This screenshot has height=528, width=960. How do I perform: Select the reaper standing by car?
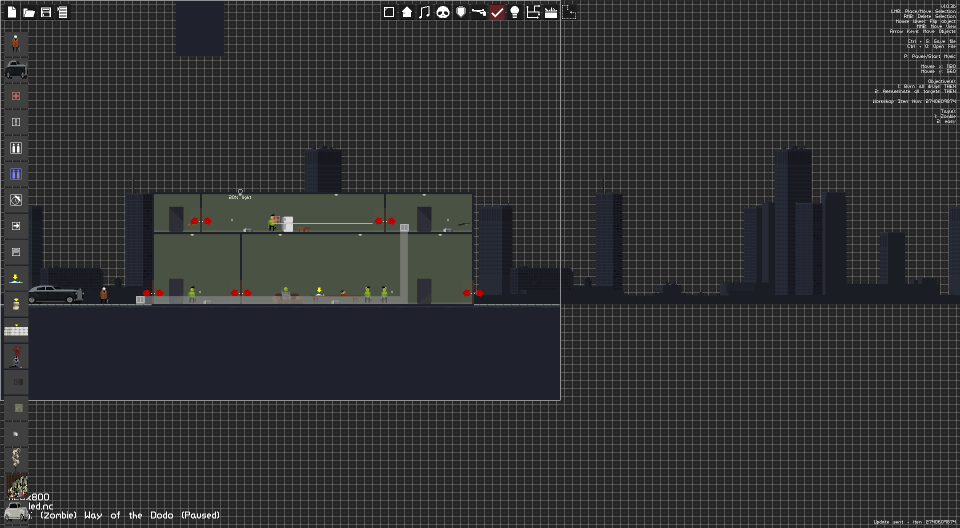103,295
